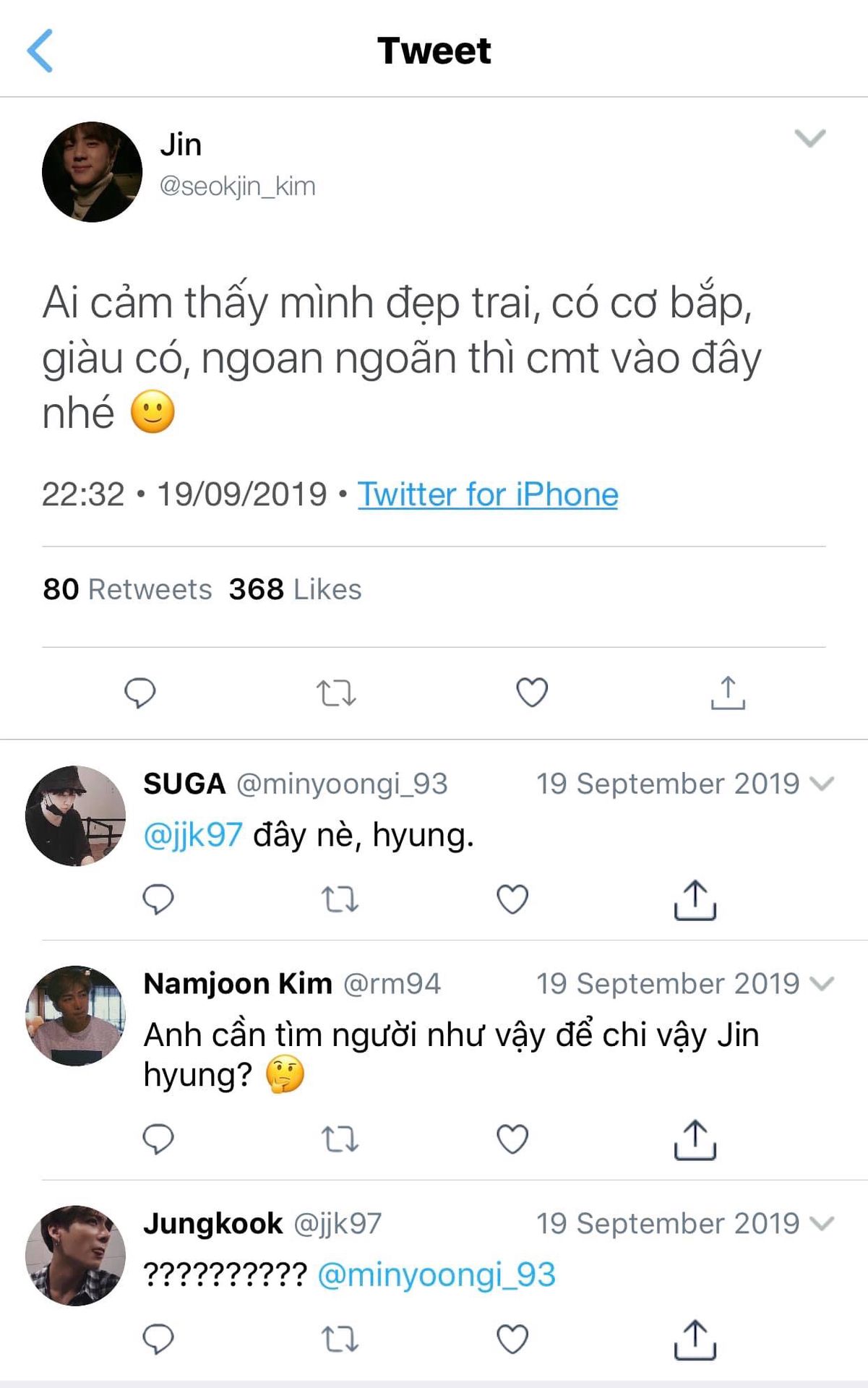Expand the menu chevron on Jungkook's reply
This screenshot has height=1388, width=868.
[x=822, y=1223]
